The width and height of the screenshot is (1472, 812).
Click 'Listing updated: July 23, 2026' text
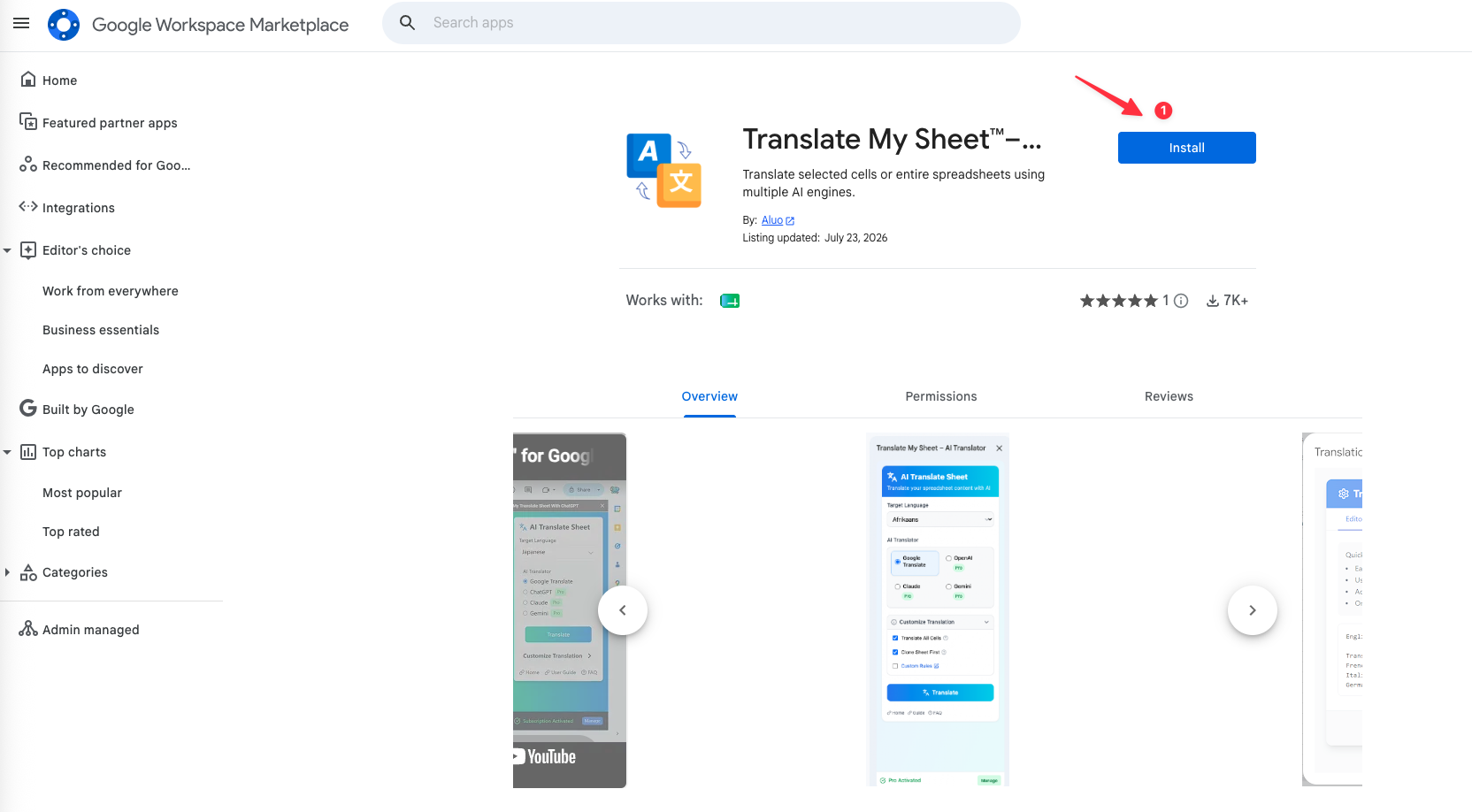pyautogui.click(x=815, y=238)
